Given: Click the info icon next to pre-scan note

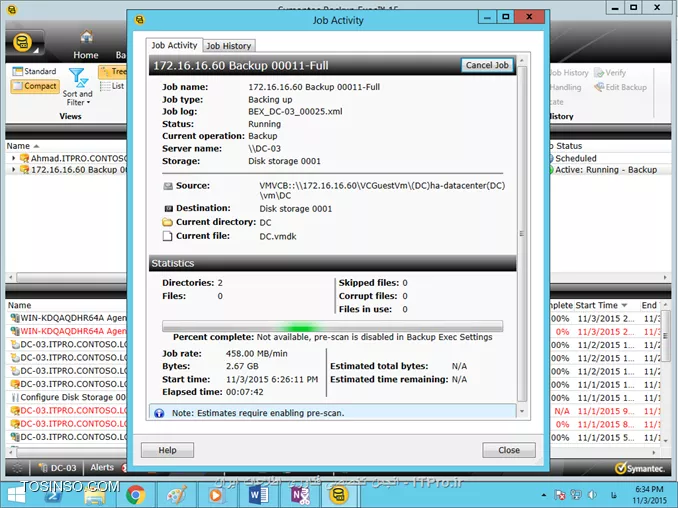Looking at the screenshot, I should click(x=159, y=413).
